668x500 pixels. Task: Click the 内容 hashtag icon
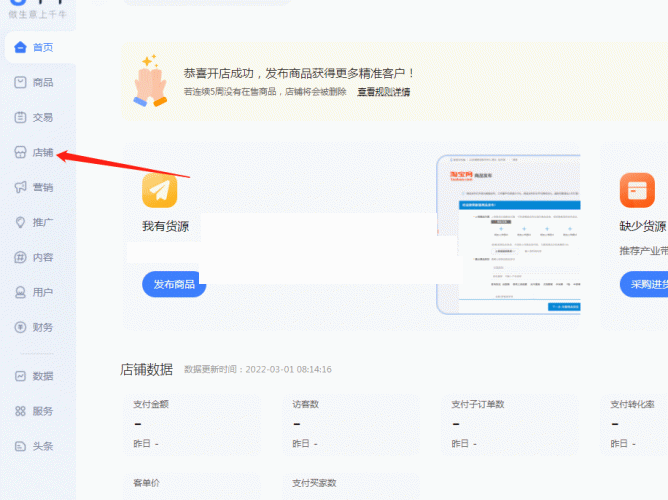(20, 257)
